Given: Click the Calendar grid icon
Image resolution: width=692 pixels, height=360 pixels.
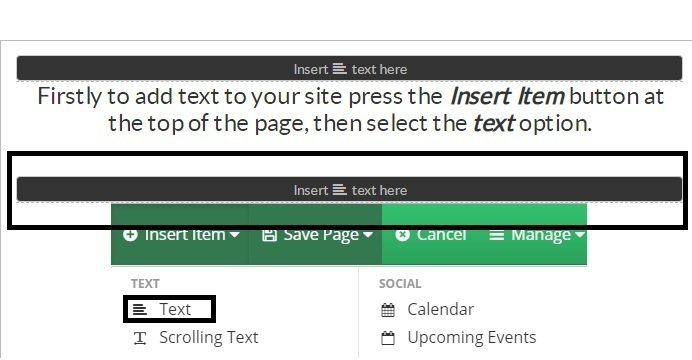Looking at the screenshot, I should coord(388,310).
